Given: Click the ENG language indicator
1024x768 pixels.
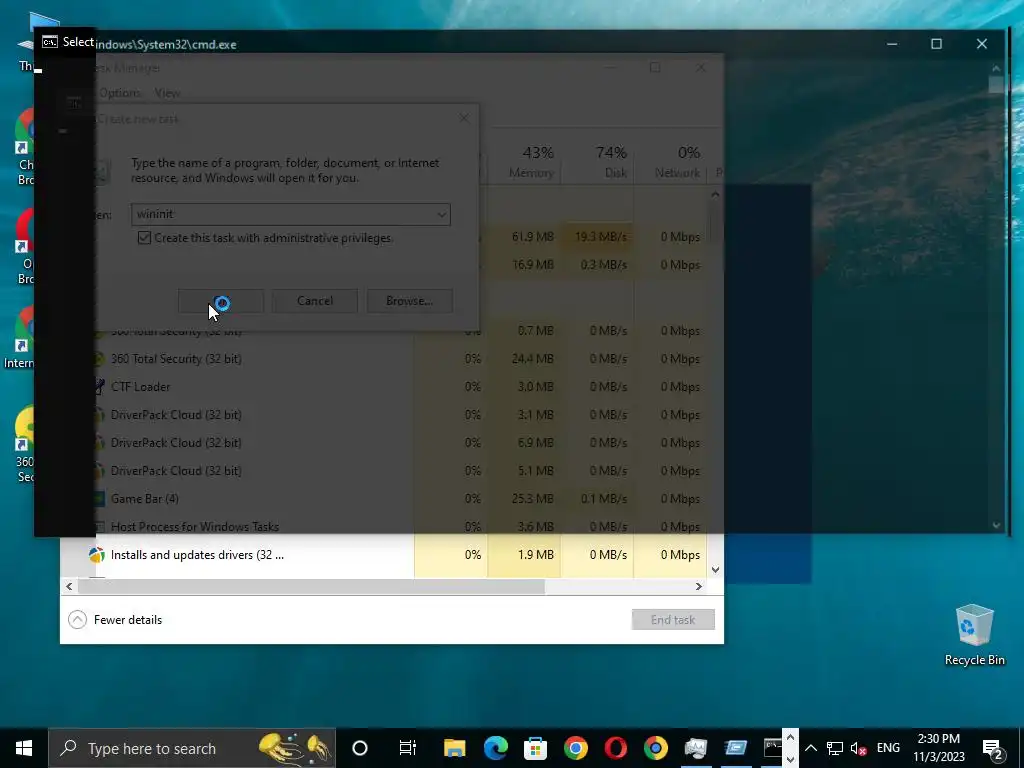Looking at the screenshot, I should point(888,748).
